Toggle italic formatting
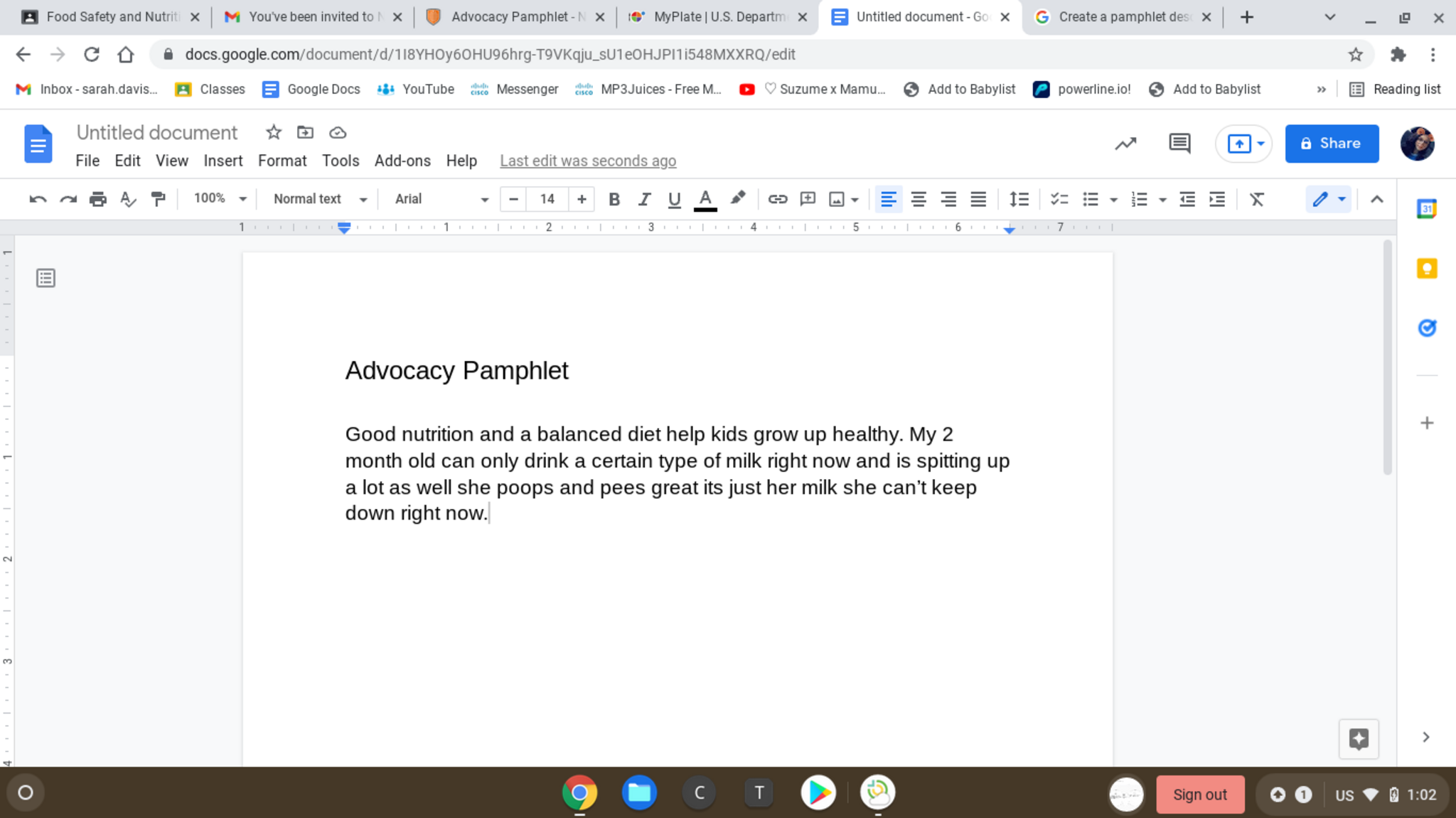The width and height of the screenshot is (1456, 818). (644, 200)
